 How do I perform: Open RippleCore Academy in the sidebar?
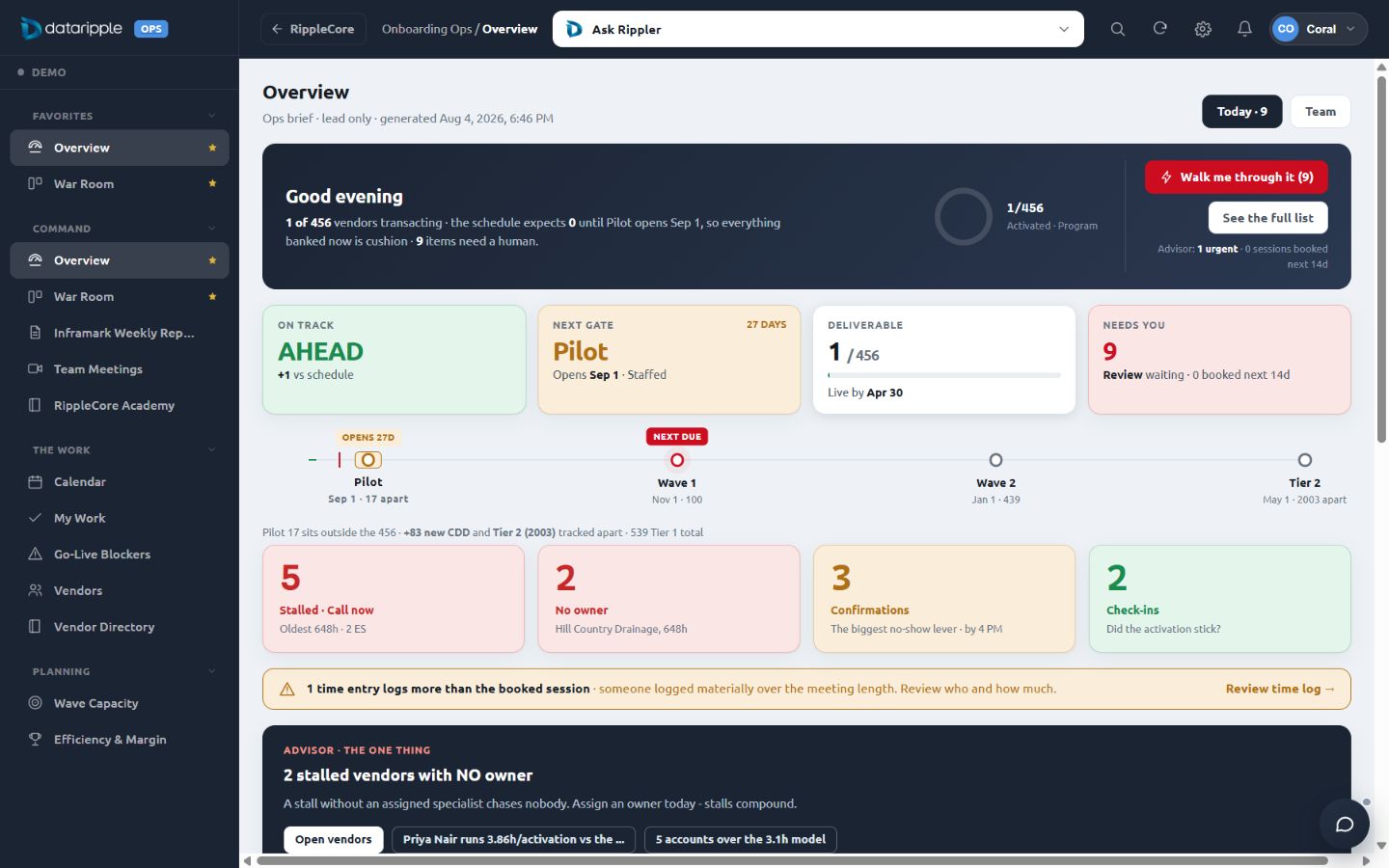tap(120, 405)
